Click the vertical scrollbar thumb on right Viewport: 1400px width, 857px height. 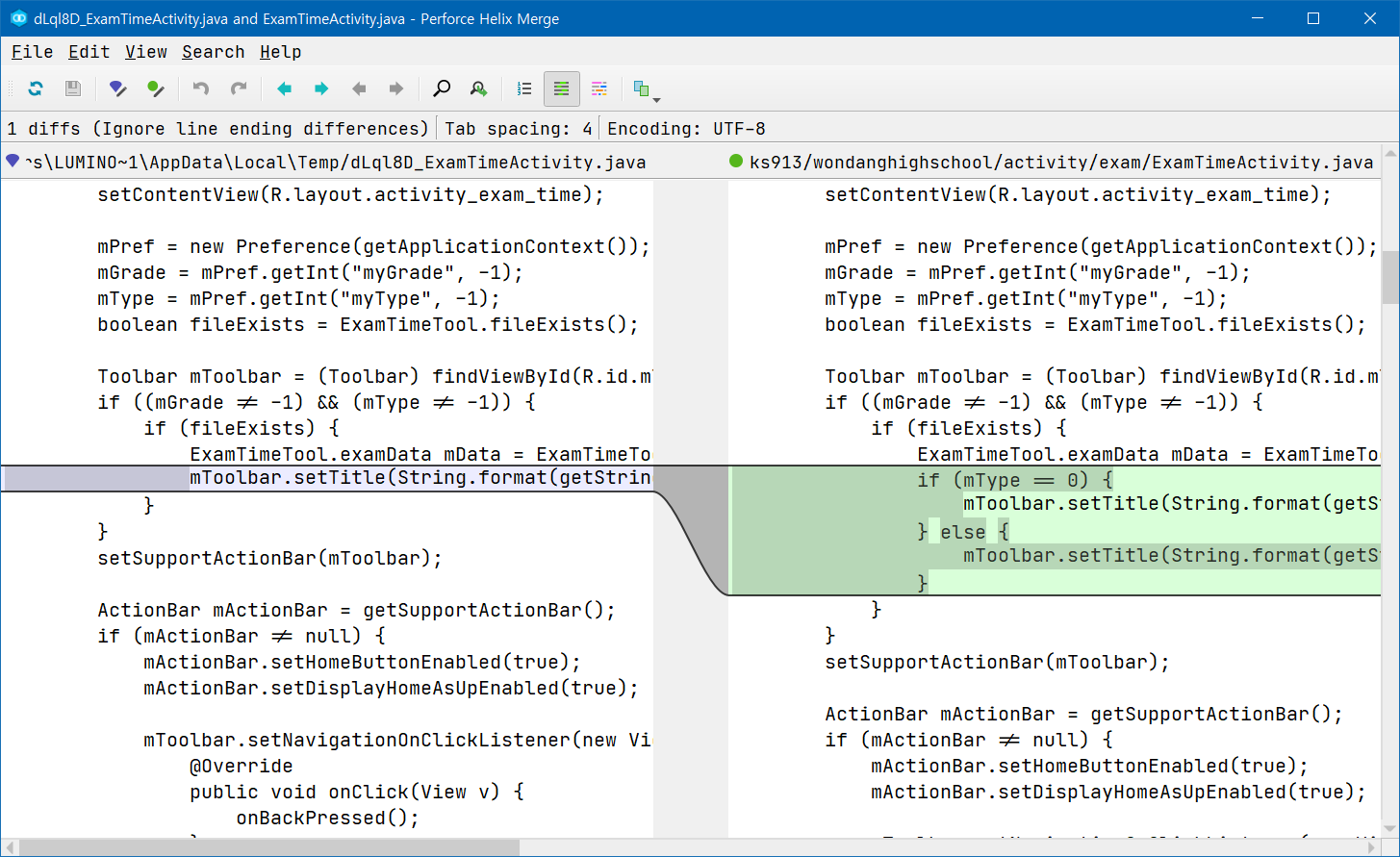(x=1391, y=278)
